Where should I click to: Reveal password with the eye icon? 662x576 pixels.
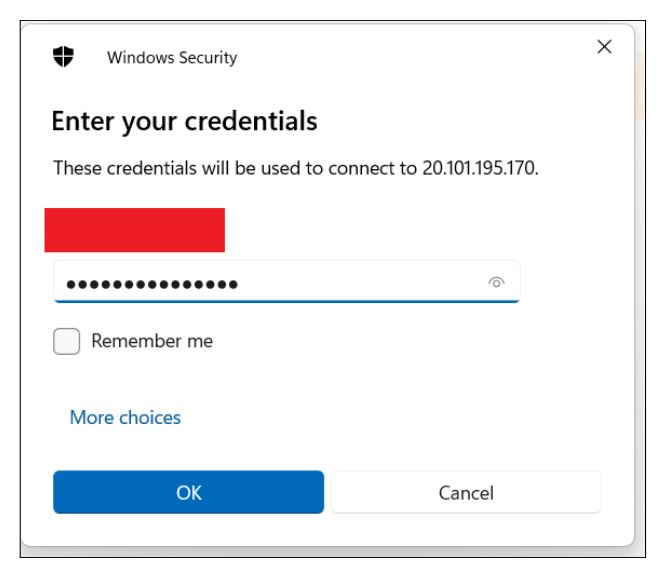pyautogui.click(x=496, y=282)
